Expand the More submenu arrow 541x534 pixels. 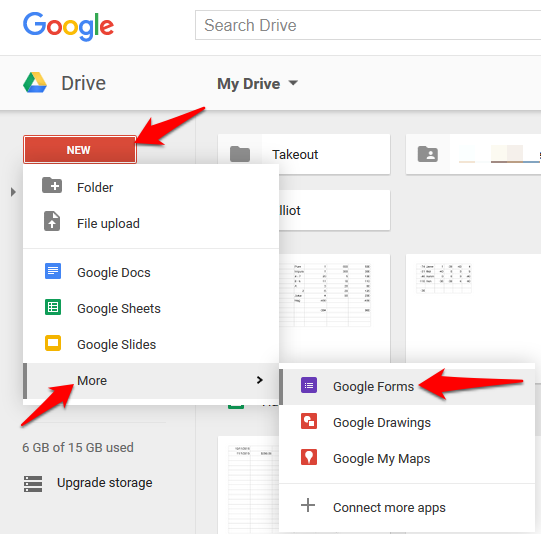[x=260, y=380]
